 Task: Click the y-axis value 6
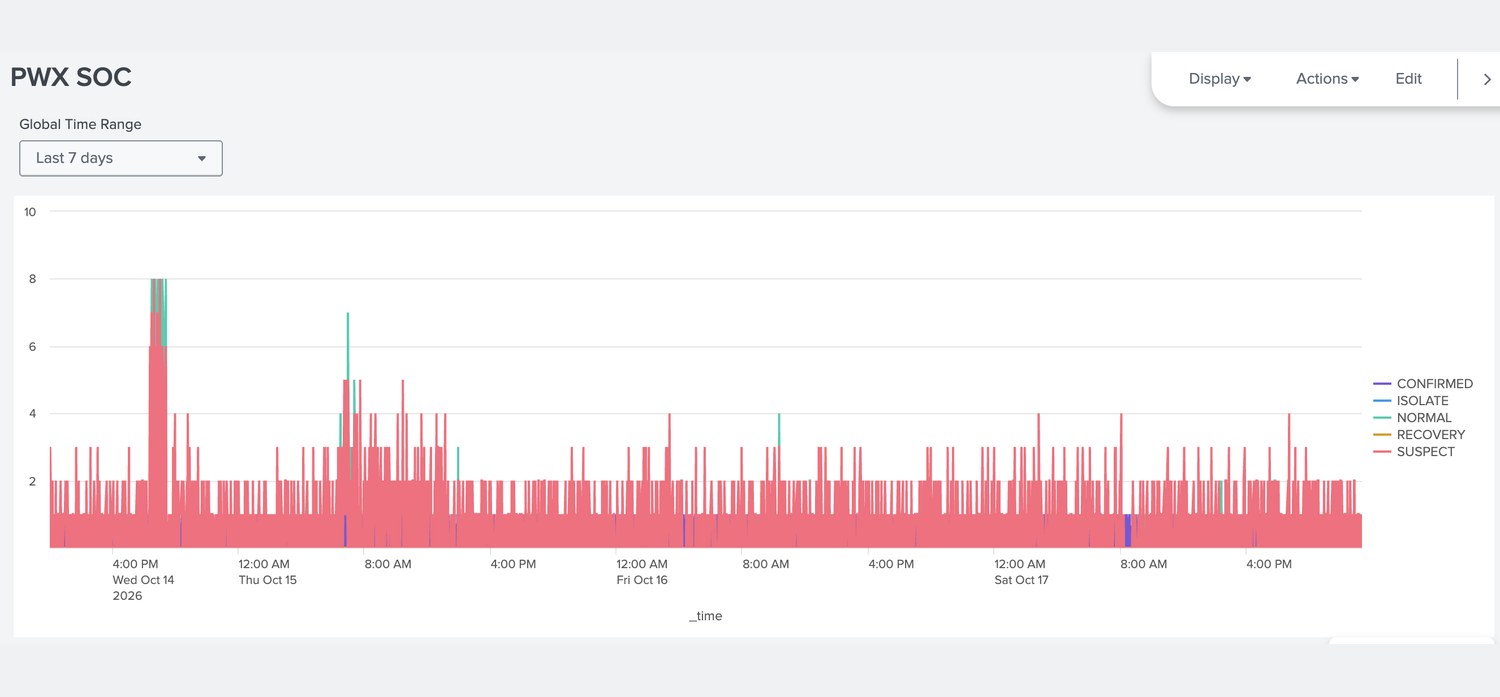coord(32,347)
